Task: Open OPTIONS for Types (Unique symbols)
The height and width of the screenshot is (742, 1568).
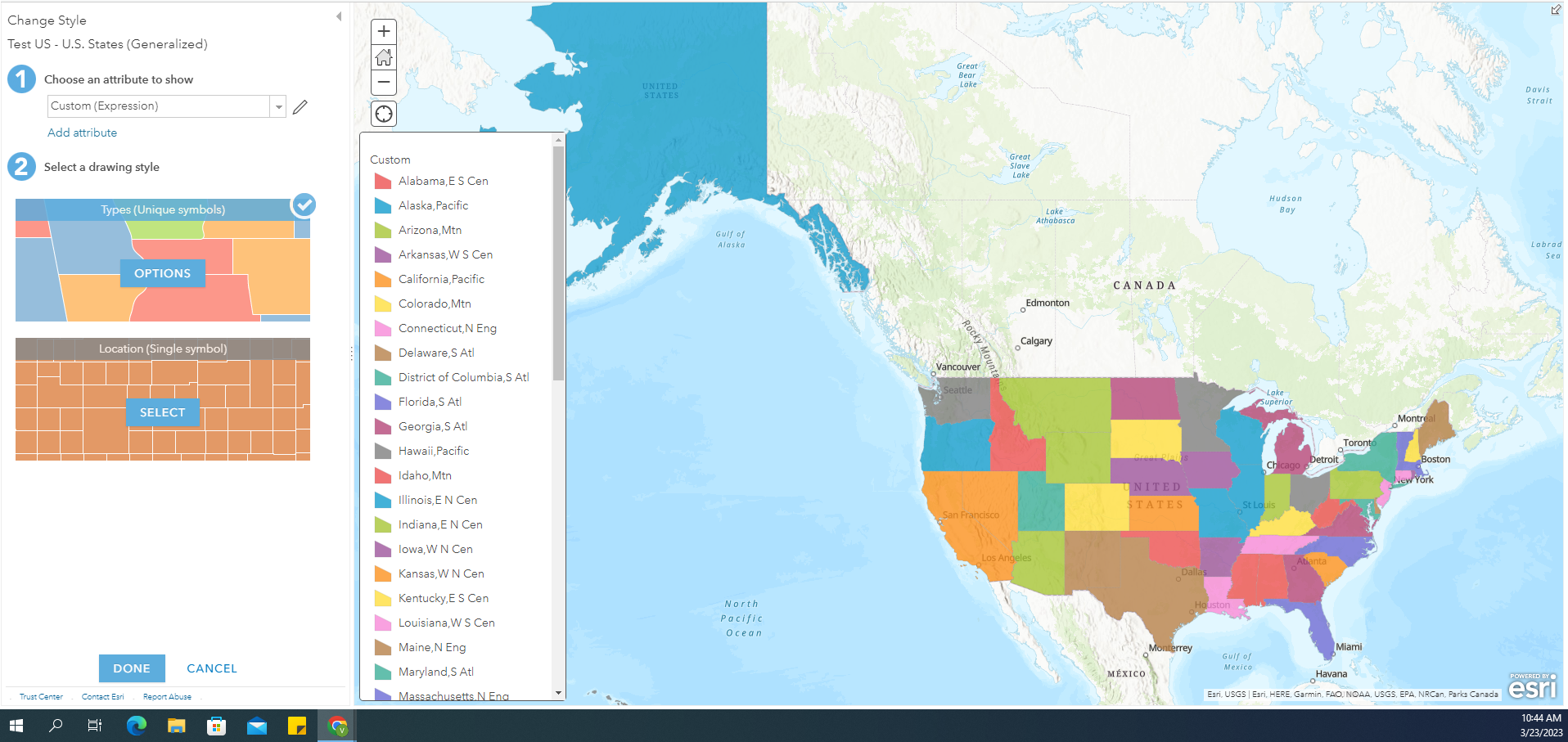Action: pos(163,273)
